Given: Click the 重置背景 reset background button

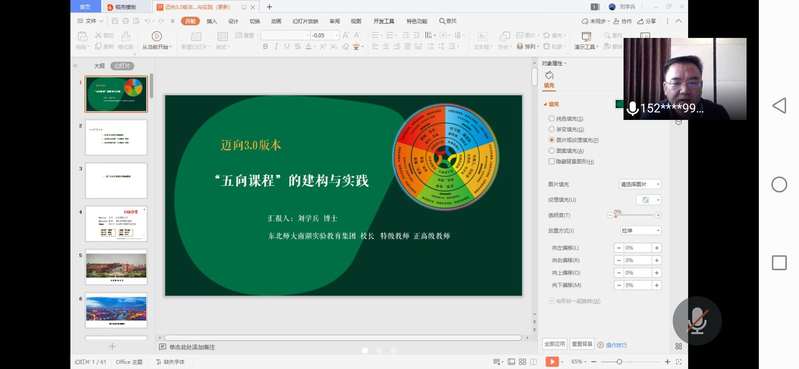Looking at the screenshot, I should (581, 344).
